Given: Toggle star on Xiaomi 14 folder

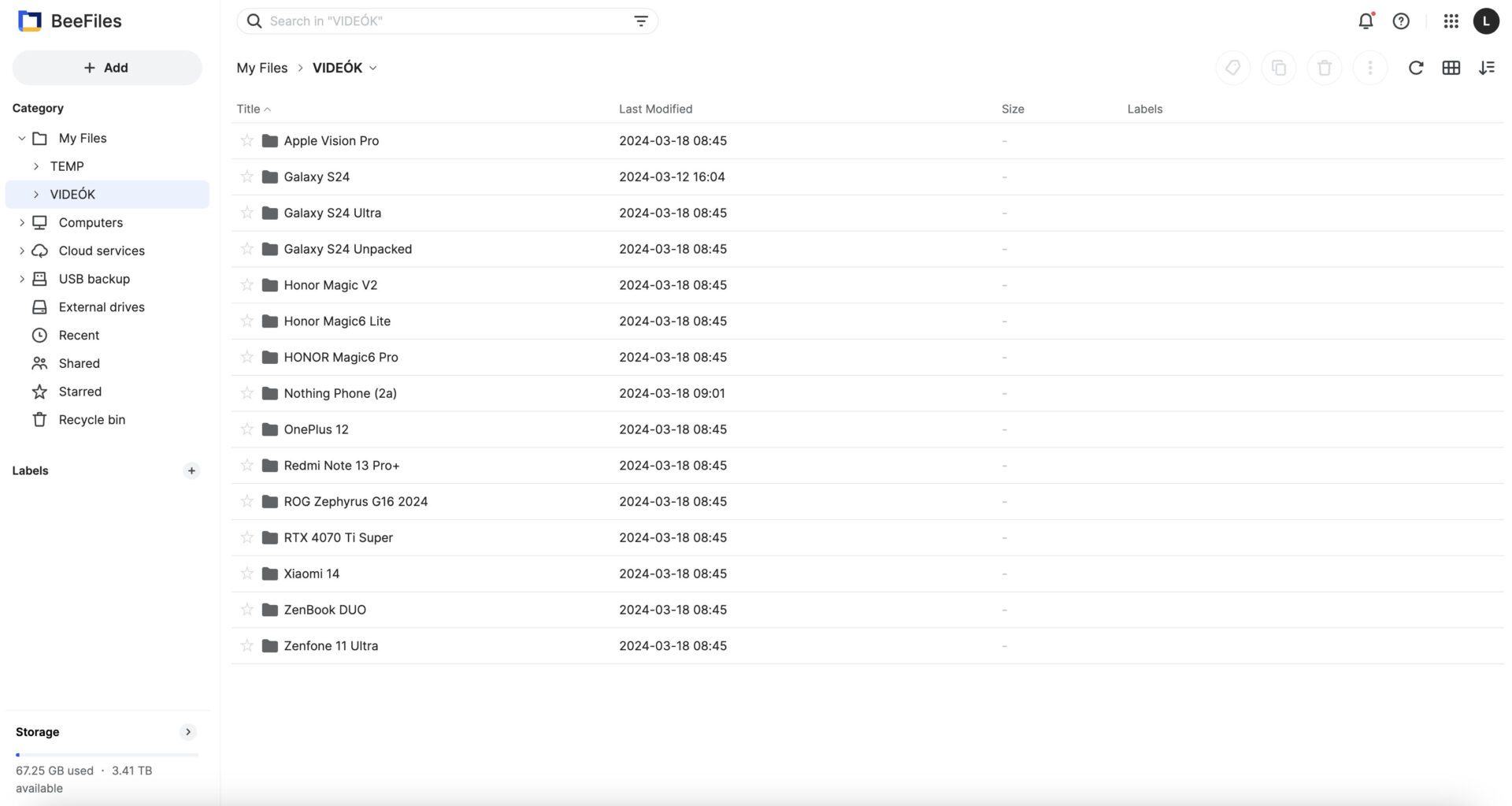Looking at the screenshot, I should [247, 574].
